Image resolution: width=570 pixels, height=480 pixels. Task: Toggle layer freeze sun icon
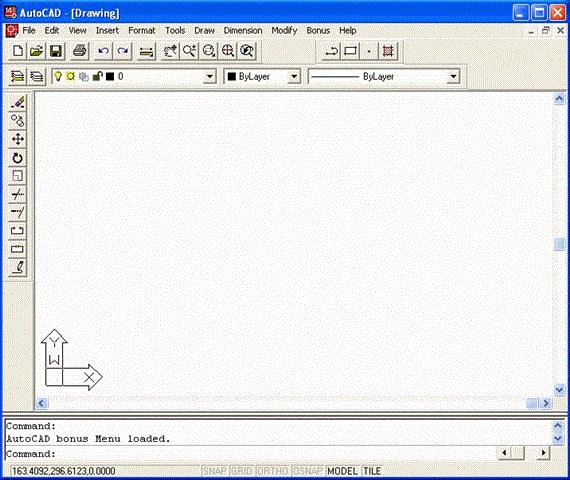point(71,76)
